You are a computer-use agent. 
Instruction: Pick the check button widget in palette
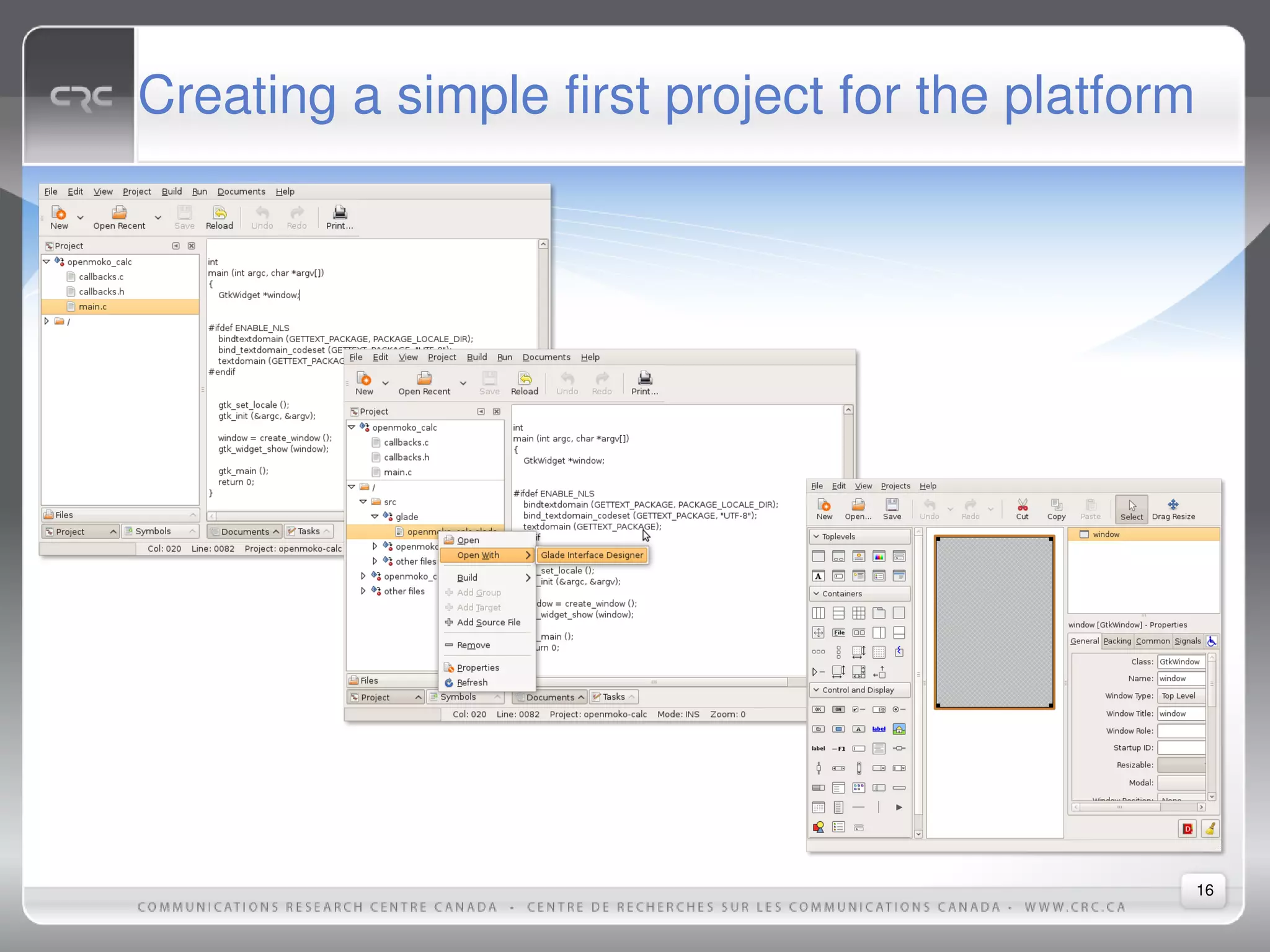coord(859,709)
